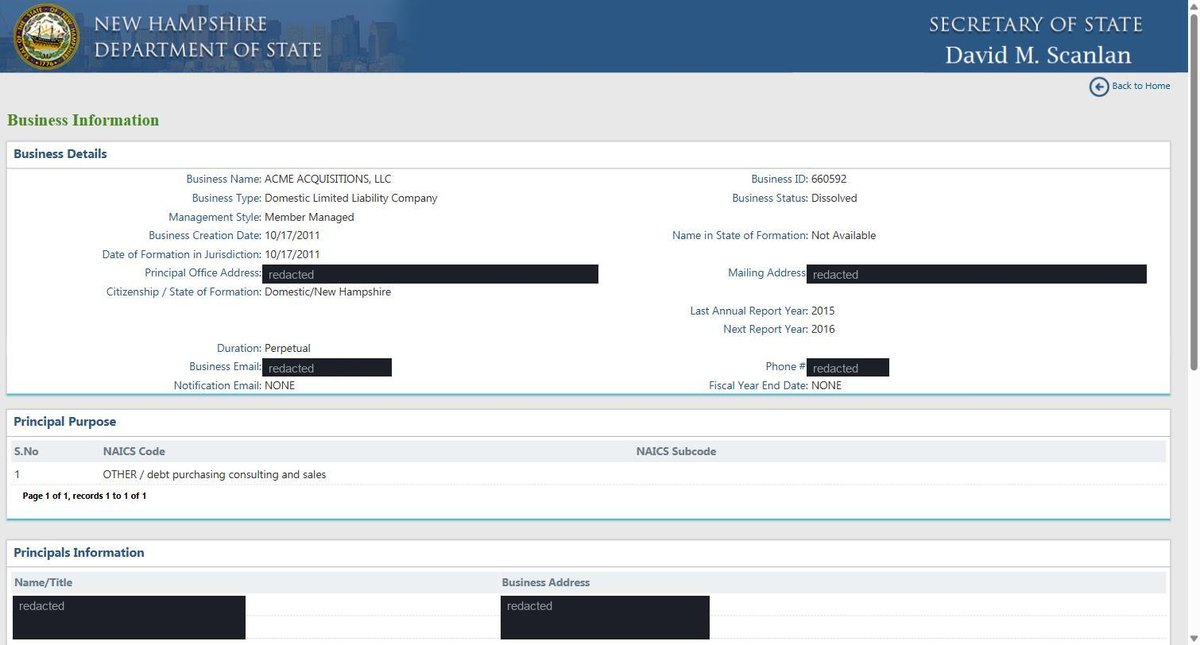
Task: Click the David M. Scanlan name
Action: [1038, 55]
